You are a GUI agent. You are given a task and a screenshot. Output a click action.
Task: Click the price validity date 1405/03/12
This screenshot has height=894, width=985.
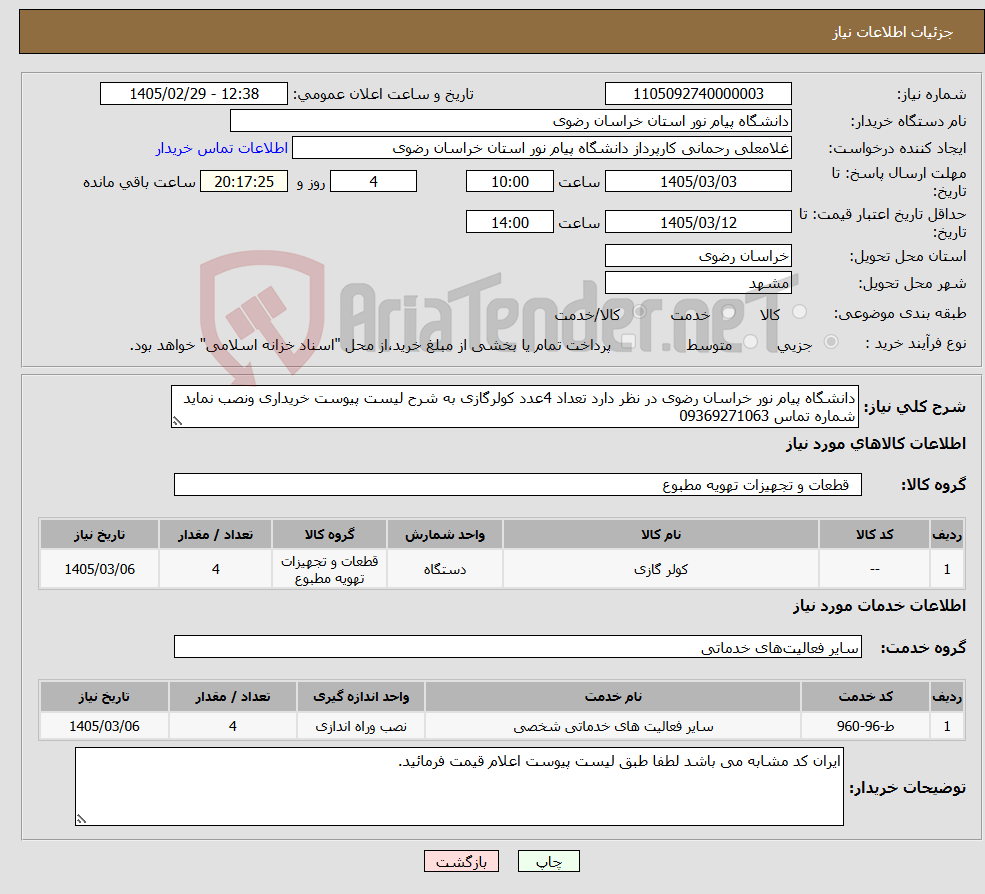[698, 222]
